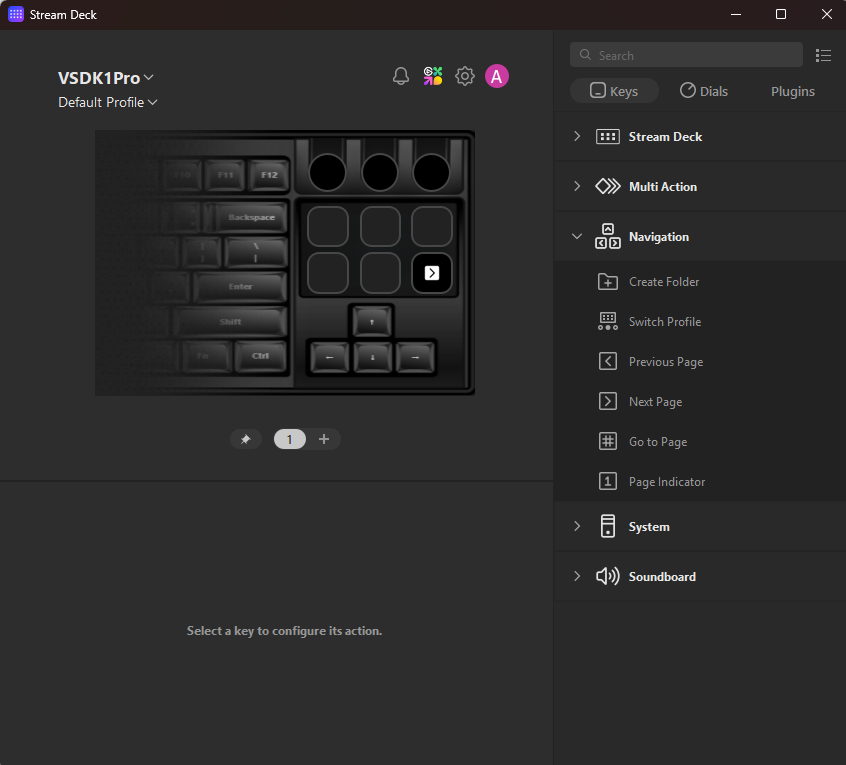Click the Create Folder icon
The width and height of the screenshot is (846, 765).
point(608,282)
